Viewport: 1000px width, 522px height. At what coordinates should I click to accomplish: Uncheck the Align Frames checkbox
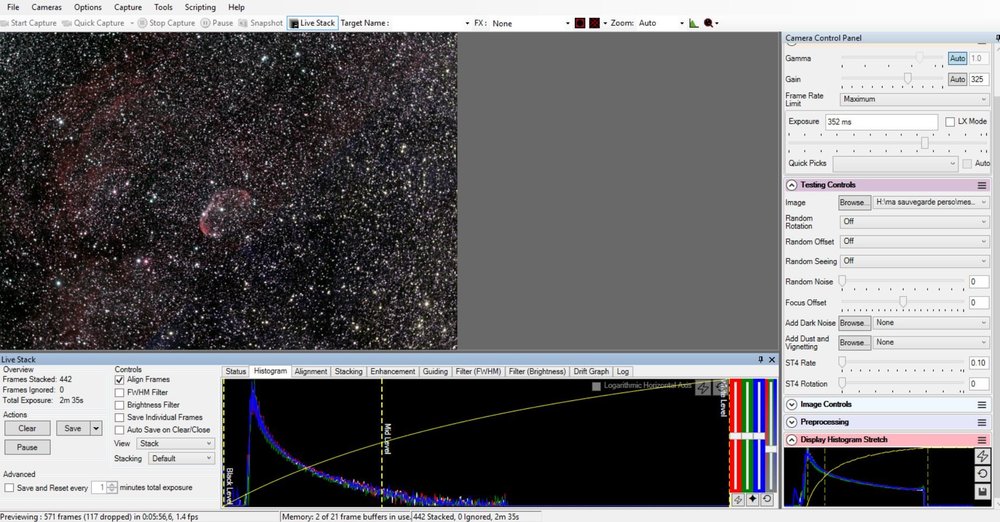pyautogui.click(x=121, y=380)
